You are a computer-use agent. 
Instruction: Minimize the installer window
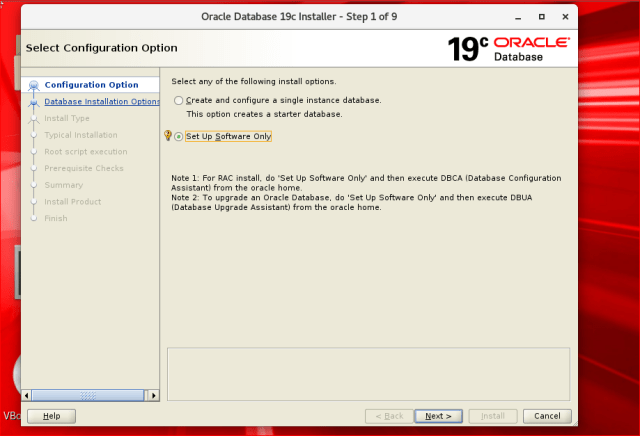click(x=518, y=17)
